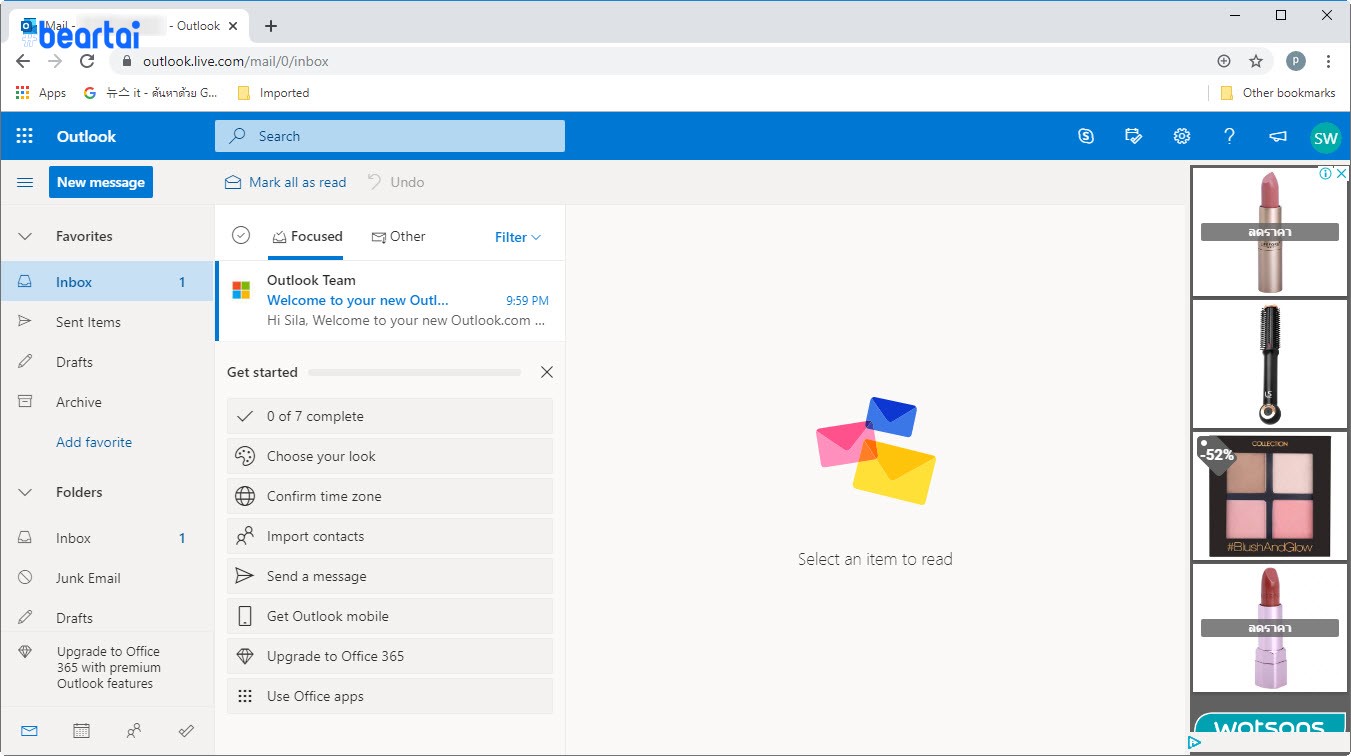Click the Undo arrow icon
This screenshot has width=1351, height=756.
pyautogui.click(x=374, y=182)
